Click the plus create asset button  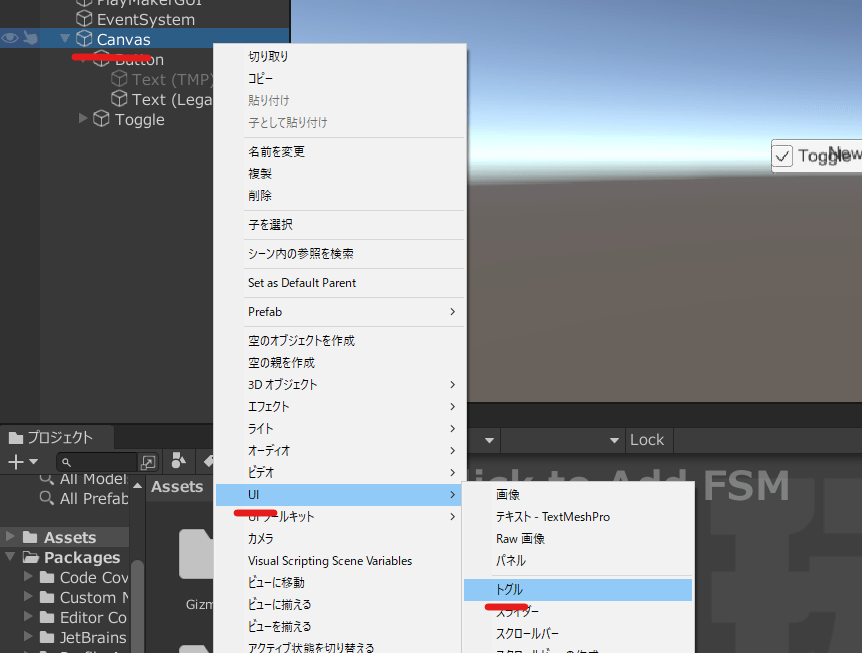click(x=15, y=462)
